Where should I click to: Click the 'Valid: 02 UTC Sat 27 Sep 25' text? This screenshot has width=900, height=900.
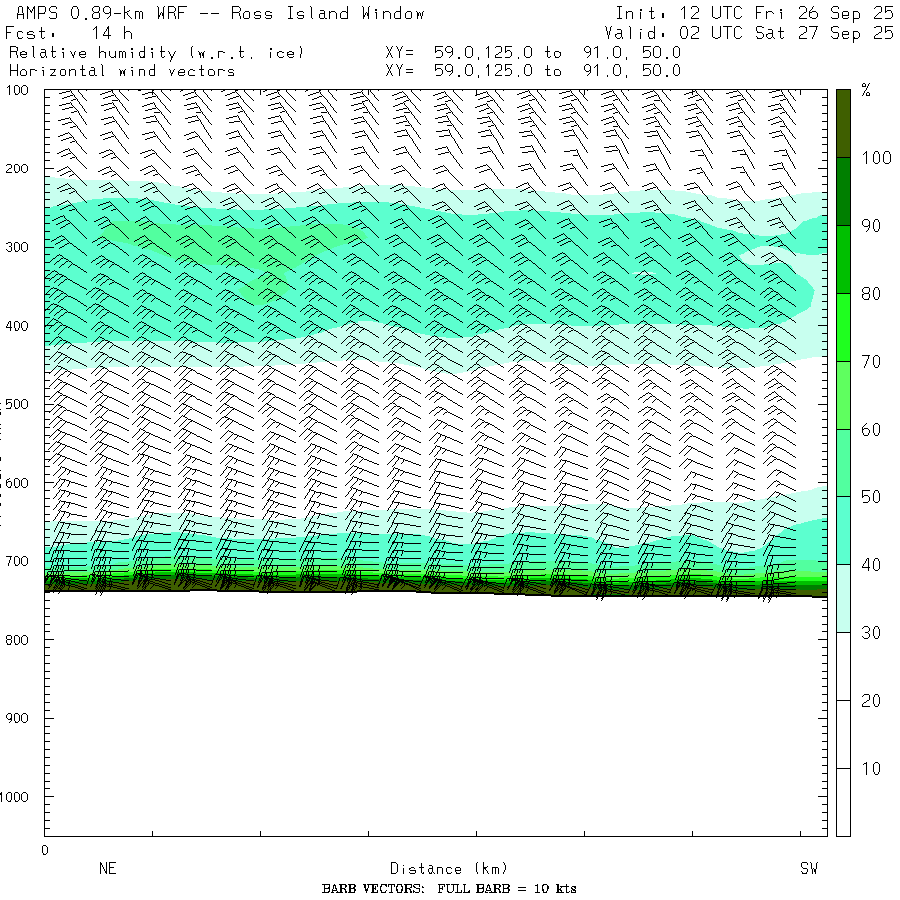[x=749, y=33]
